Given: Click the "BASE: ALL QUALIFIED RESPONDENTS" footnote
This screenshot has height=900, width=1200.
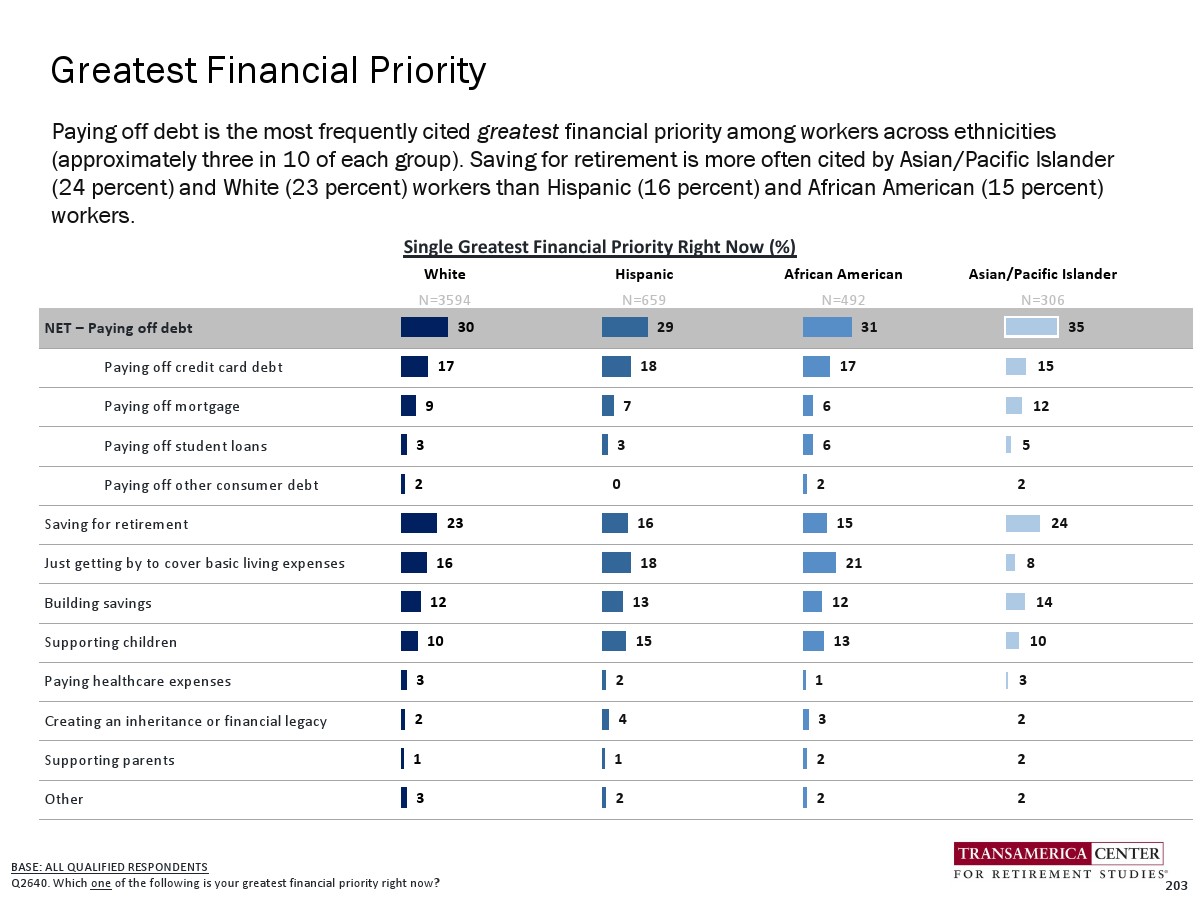Looking at the screenshot, I should [109, 866].
